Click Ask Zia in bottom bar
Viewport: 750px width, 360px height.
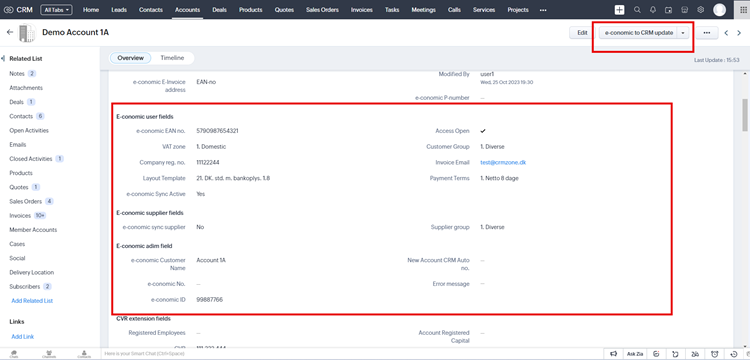pos(635,354)
